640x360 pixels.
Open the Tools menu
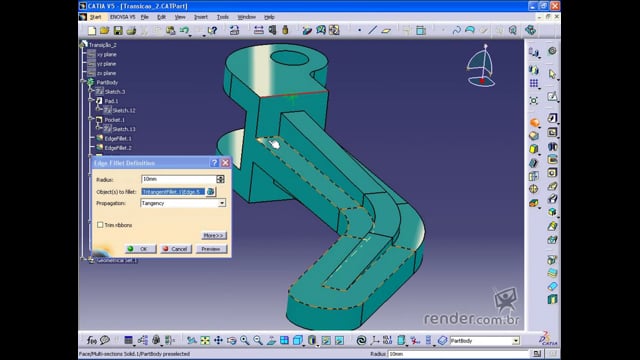pyautogui.click(x=222, y=17)
